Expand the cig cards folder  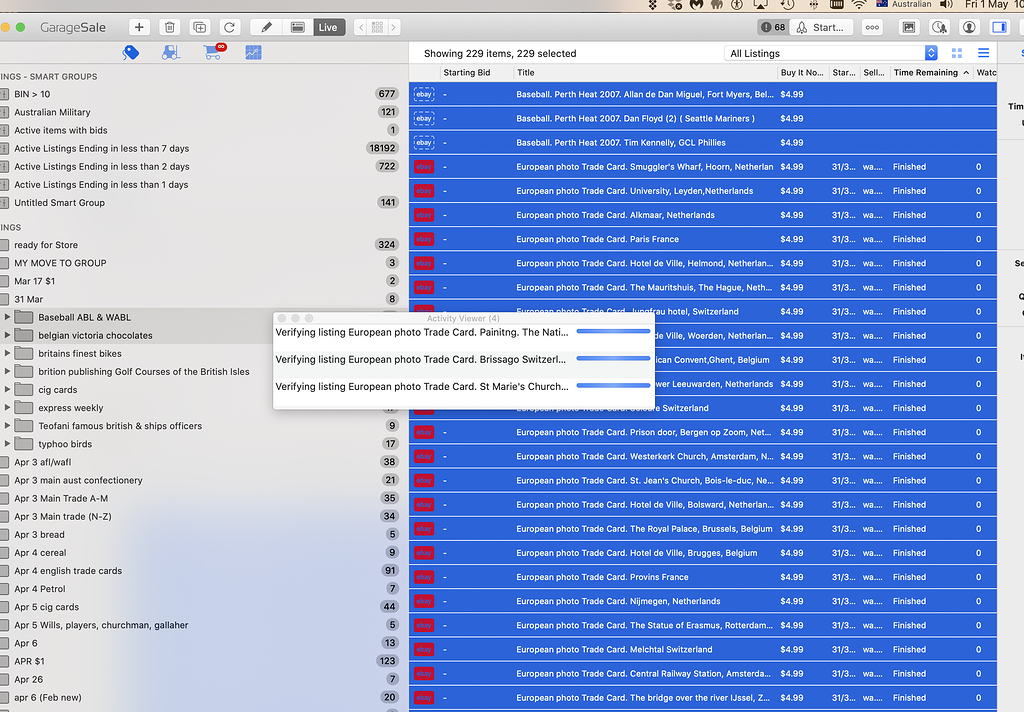pos(7,389)
